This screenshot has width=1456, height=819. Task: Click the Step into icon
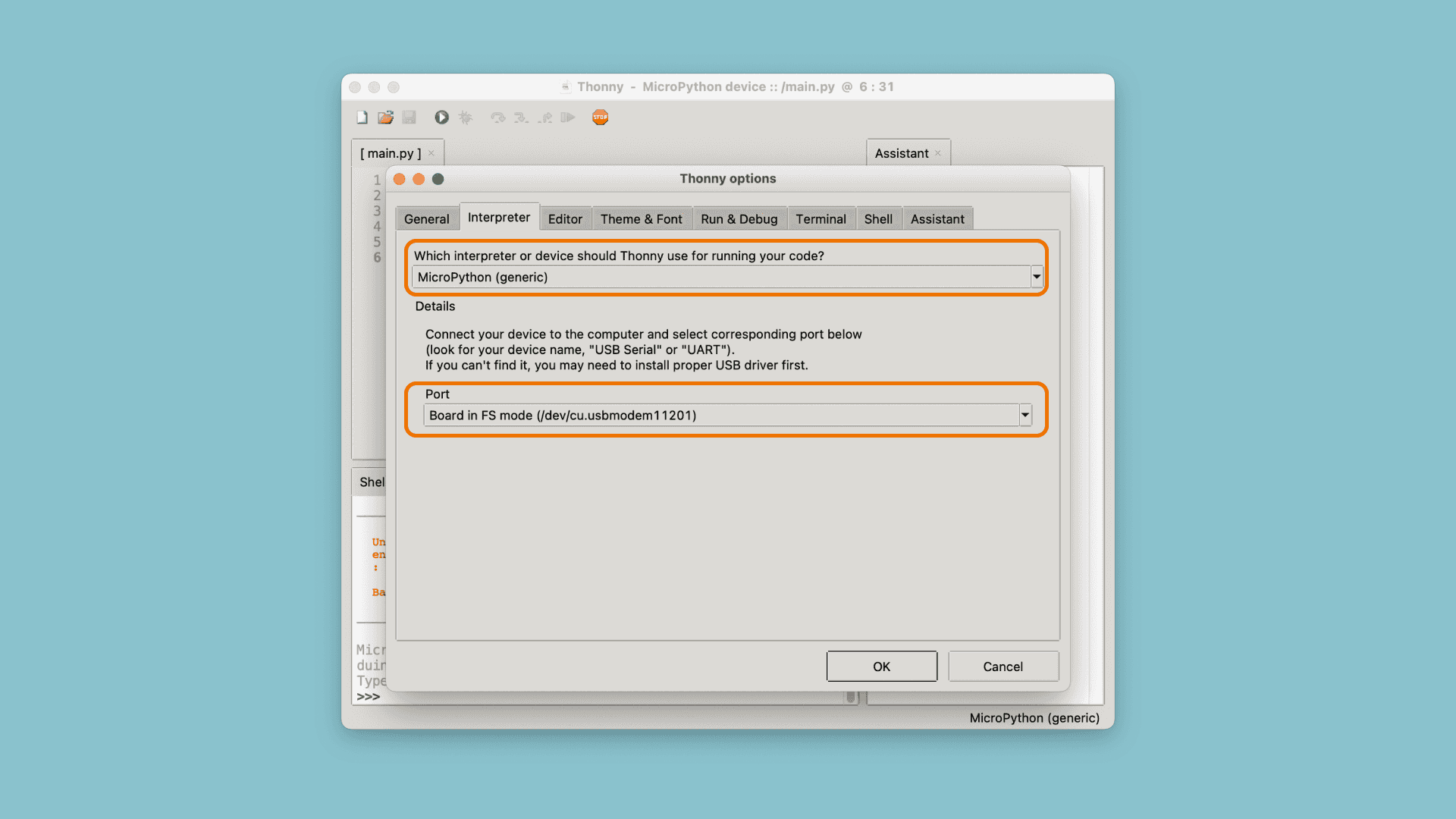tap(521, 118)
